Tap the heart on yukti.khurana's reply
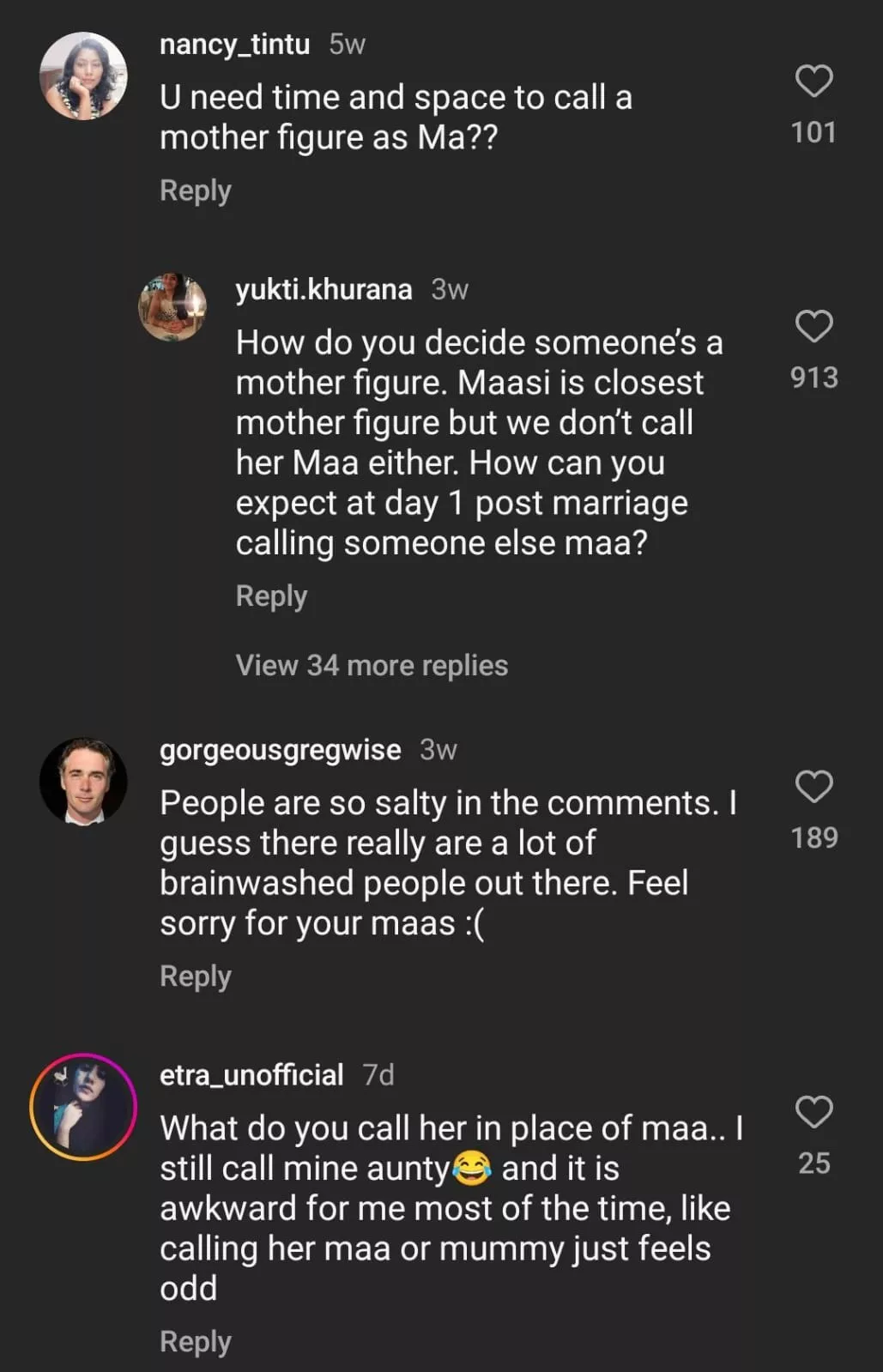The image size is (883, 1372). [813, 327]
